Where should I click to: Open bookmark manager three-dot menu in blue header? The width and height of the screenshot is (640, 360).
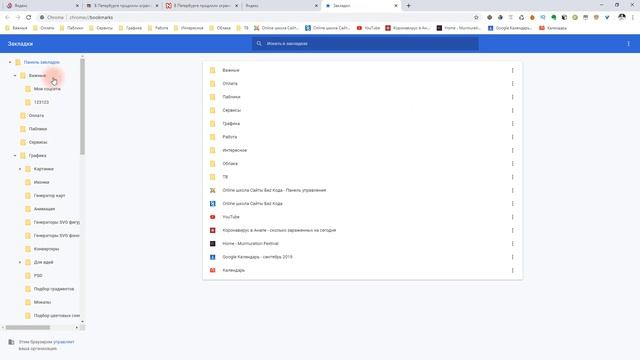[628, 44]
